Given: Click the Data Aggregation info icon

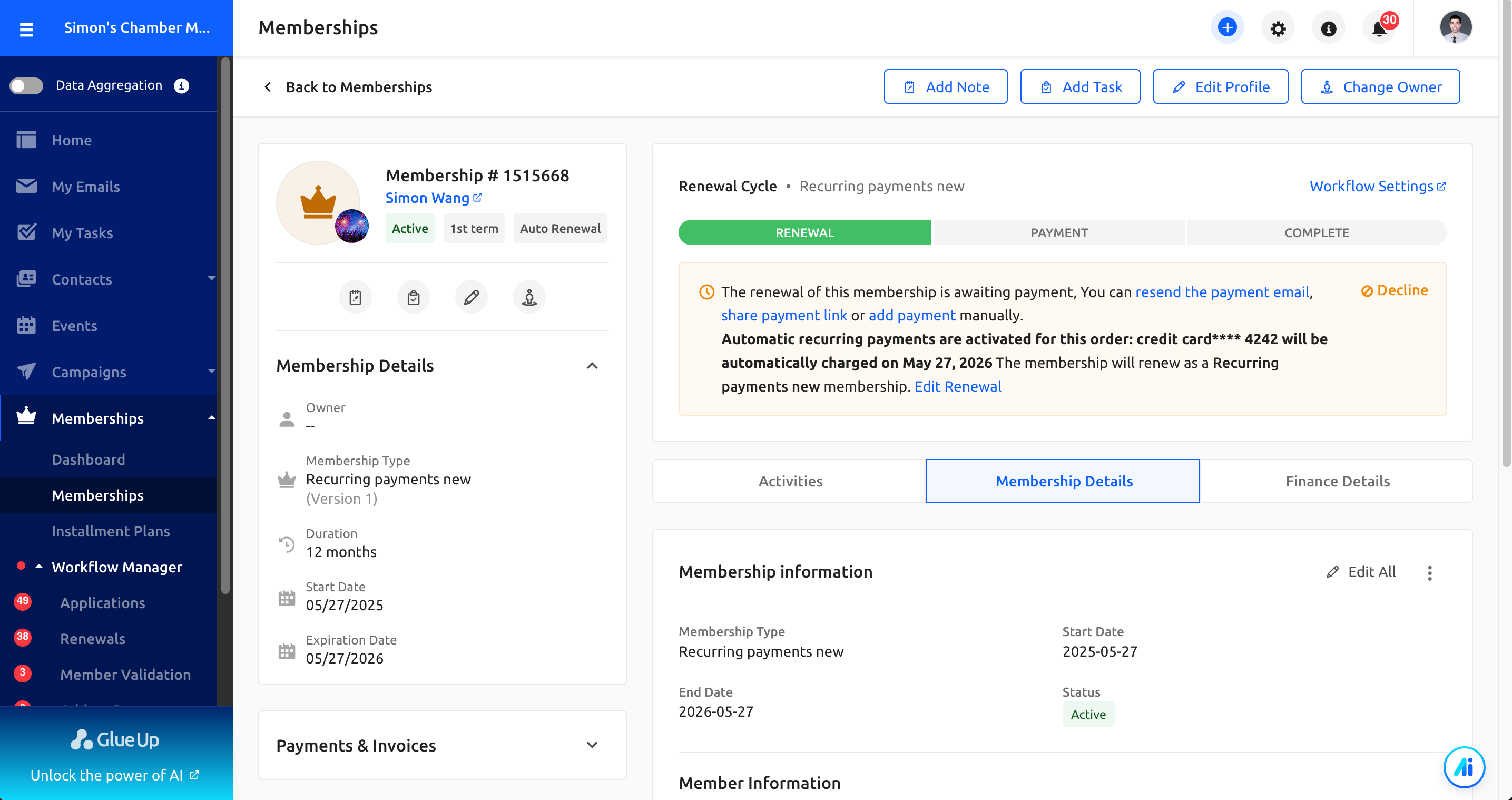Looking at the screenshot, I should [x=181, y=86].
